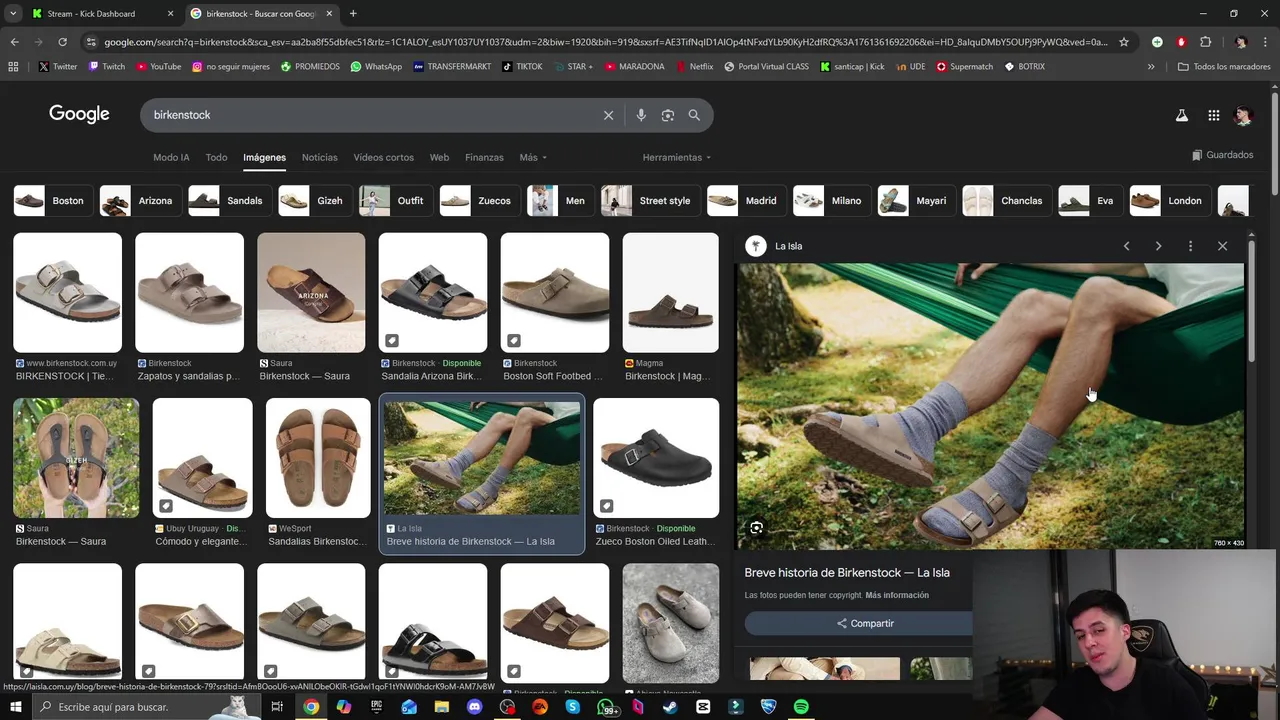Switch to the Todo results tab
The width and height of the screenshot is (1280, 720).
tap(216, 157)
